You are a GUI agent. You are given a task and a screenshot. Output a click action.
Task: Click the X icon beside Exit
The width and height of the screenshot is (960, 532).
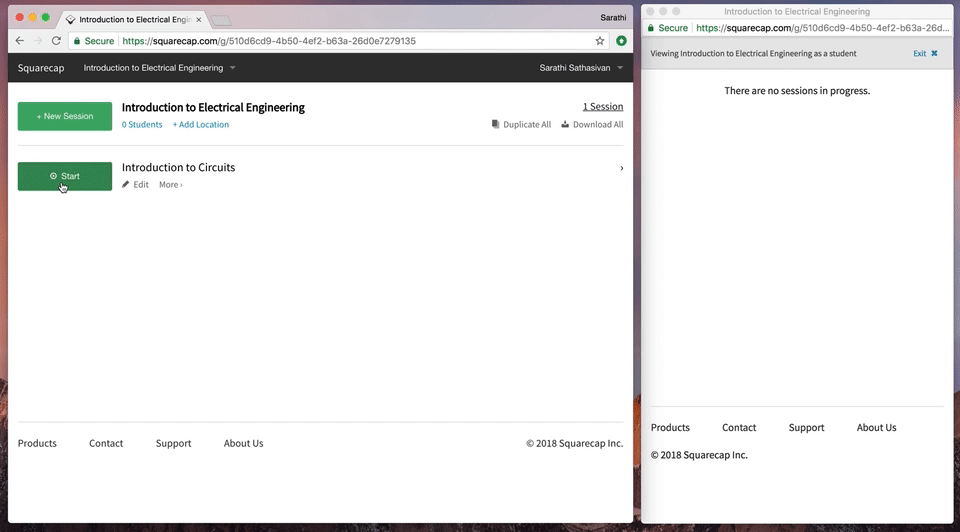[x=934, y=53]
